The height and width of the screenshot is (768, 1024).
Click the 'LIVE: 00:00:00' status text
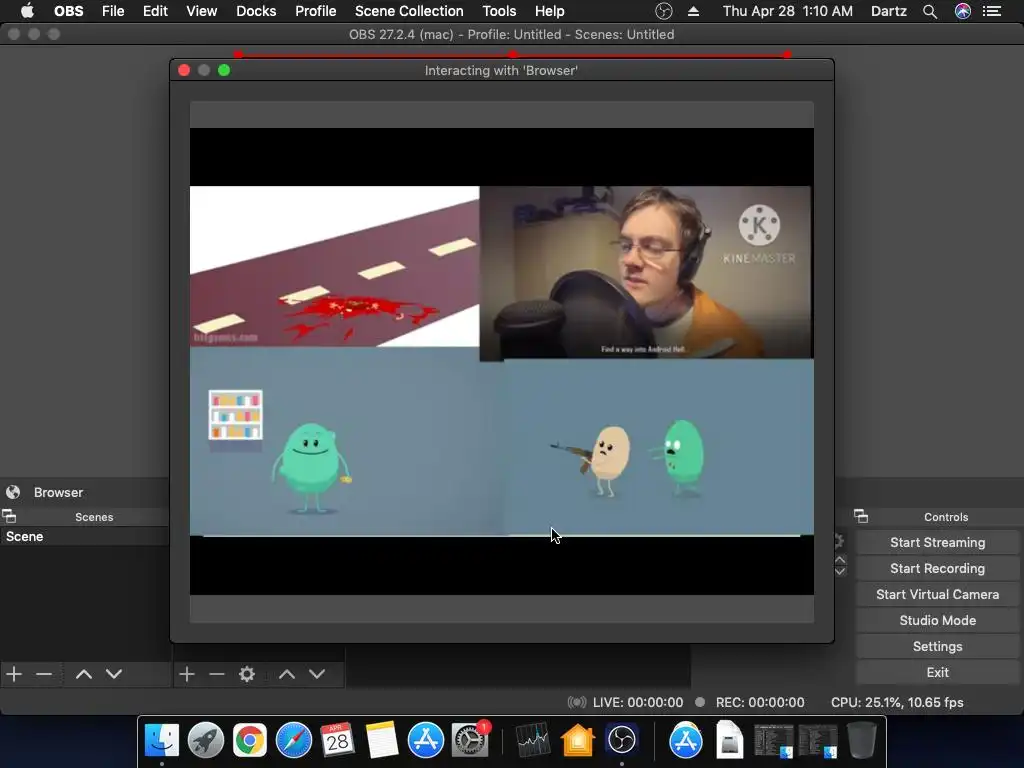637,703
